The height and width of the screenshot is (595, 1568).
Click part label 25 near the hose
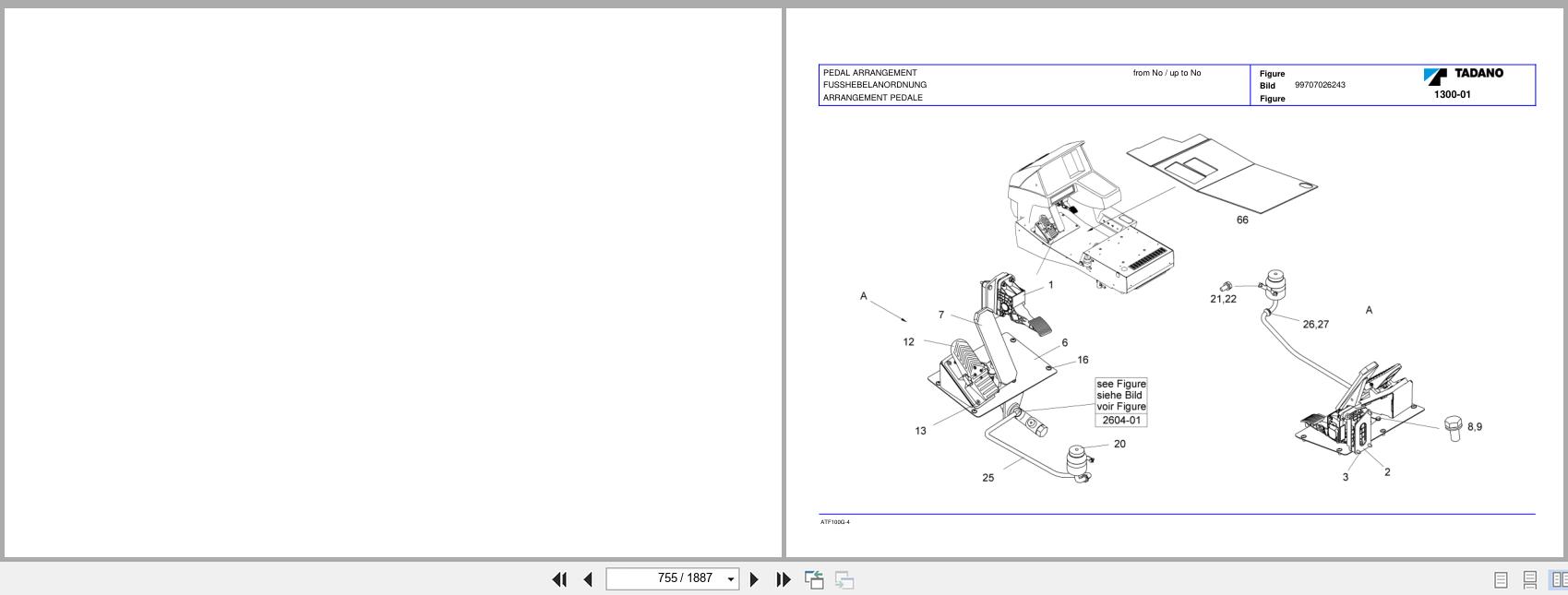[x=988, y=478]
